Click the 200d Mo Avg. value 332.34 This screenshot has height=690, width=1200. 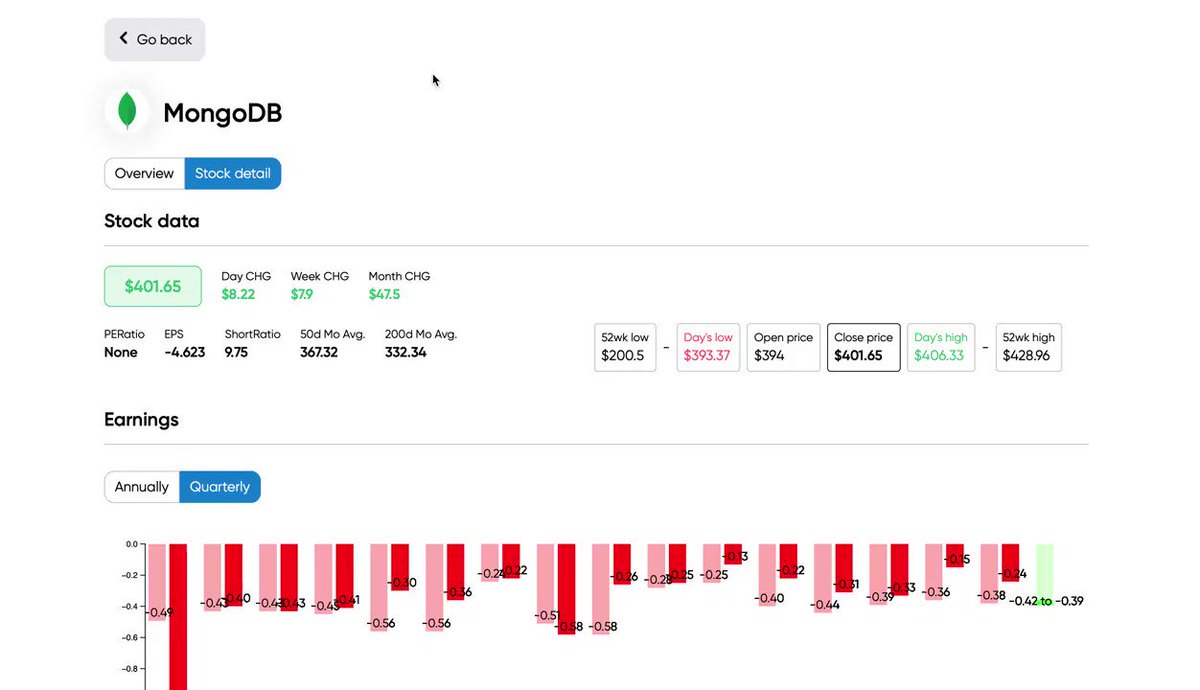click(406, 352)
